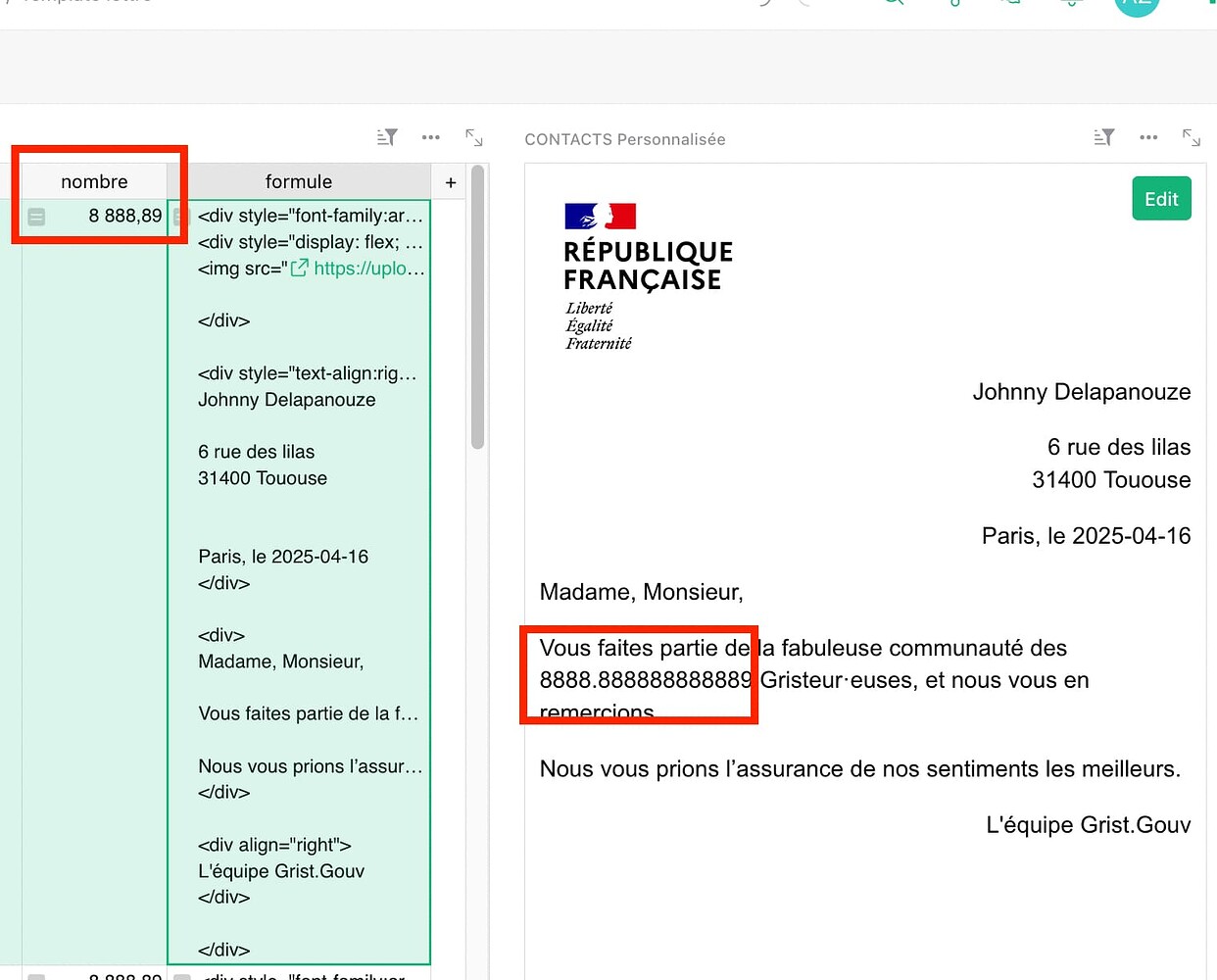Click 'Nous vous prions l'assurance…' sentence in letter
Viewport: 1217px width, 980px height.
coord(860,769)
